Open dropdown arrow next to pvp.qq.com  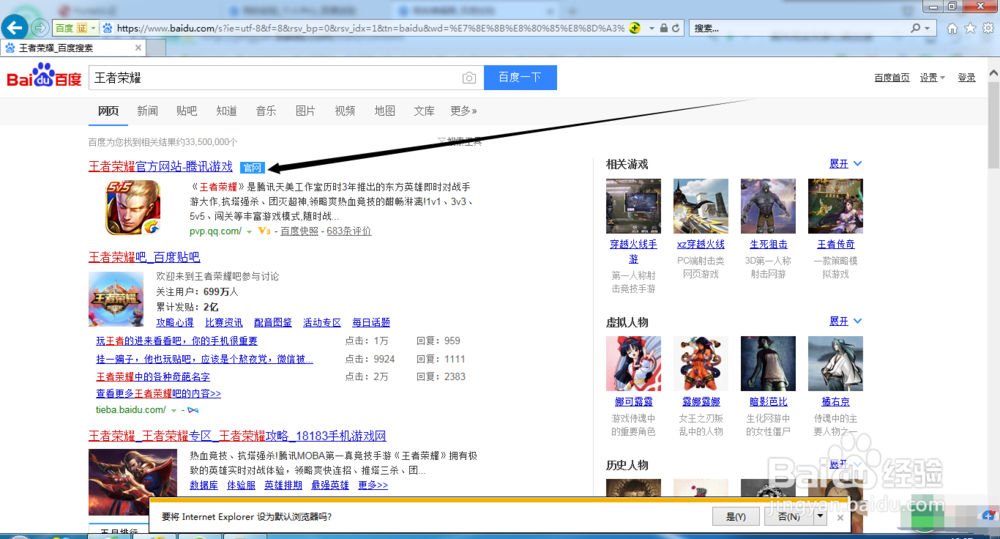coord(249,232)
